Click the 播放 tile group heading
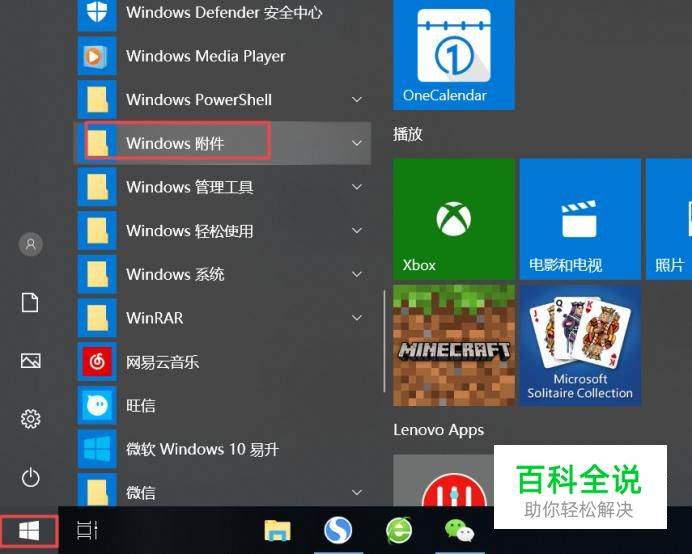This screenshot has width=692, height=554. (408, 134)
